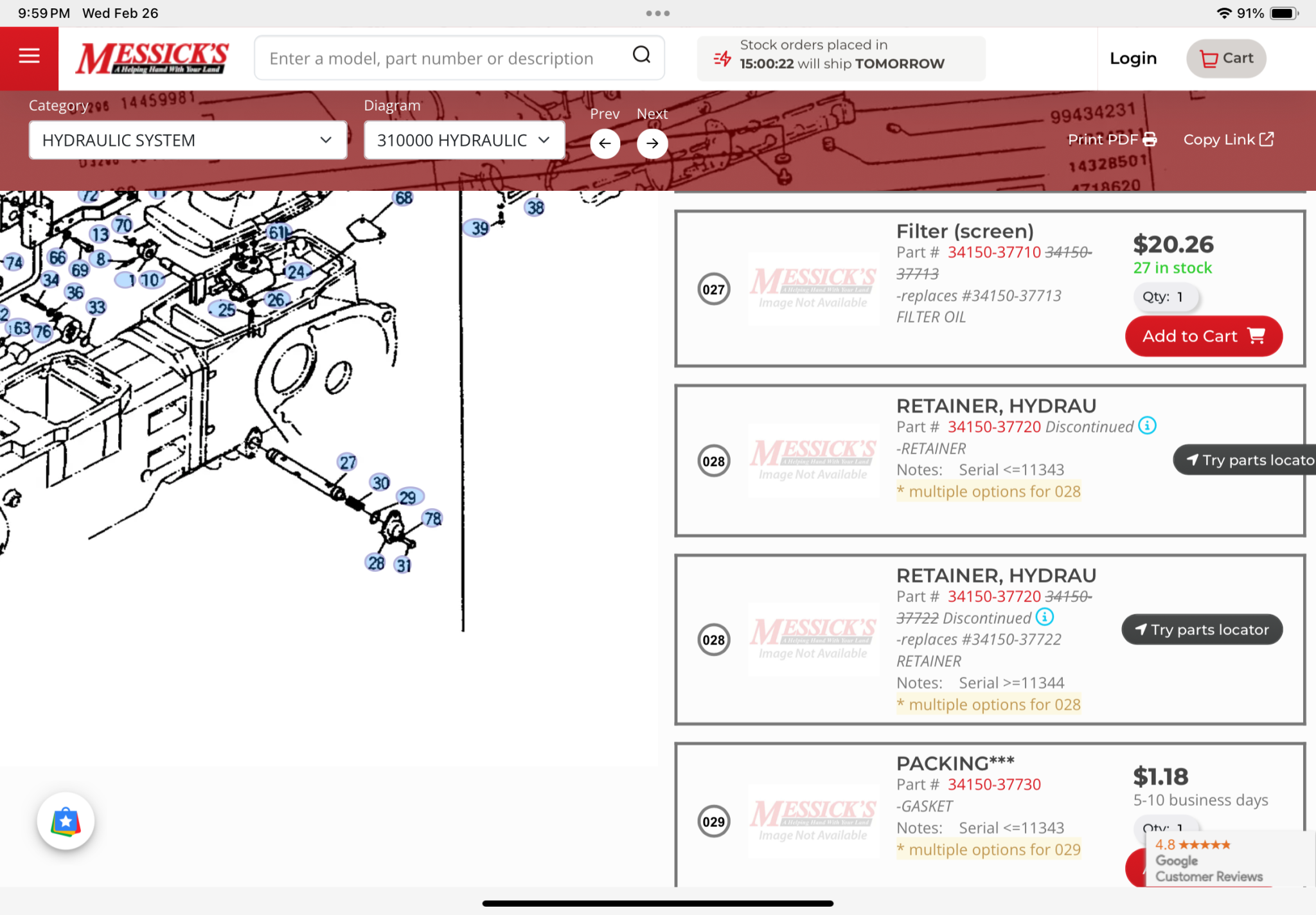
Task: Click multiple options for 028, Serial >=11344
Action: point(988,705)
